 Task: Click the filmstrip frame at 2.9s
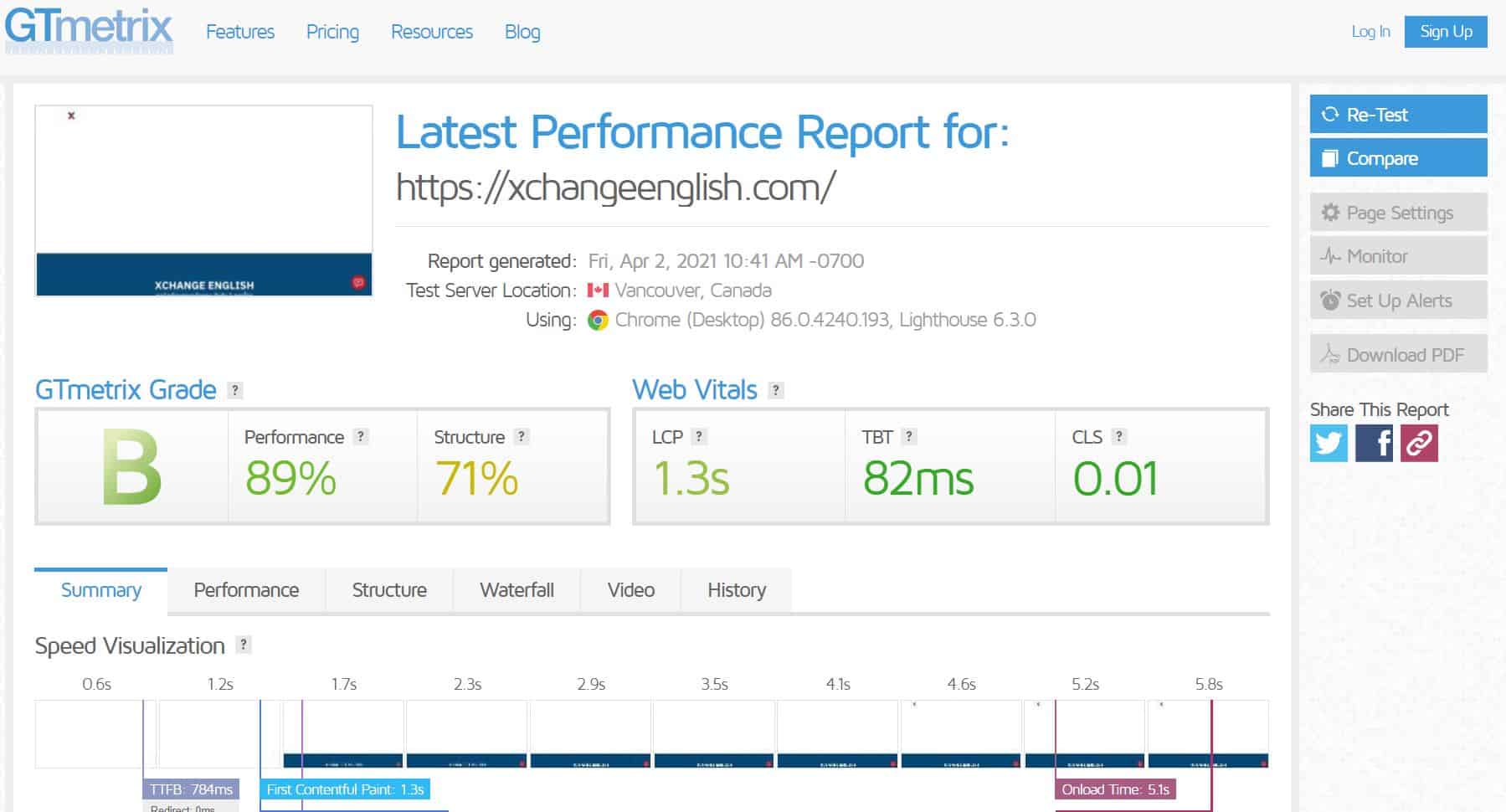point(590,734)
